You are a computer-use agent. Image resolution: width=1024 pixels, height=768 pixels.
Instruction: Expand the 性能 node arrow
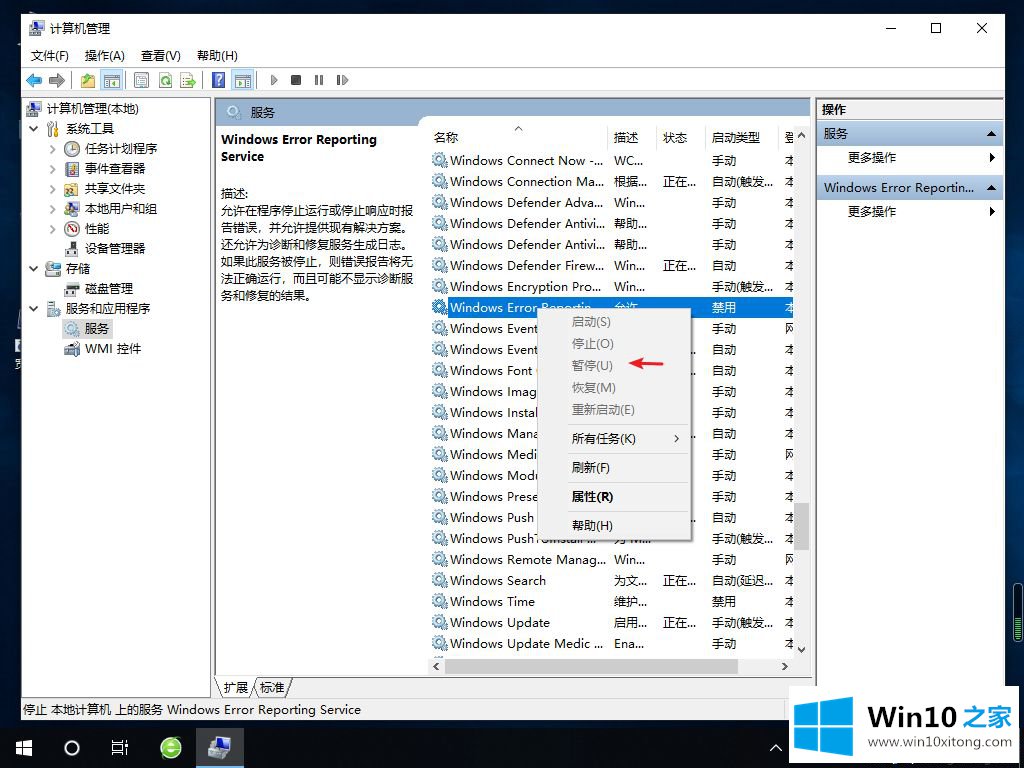[x=53, y=229]
